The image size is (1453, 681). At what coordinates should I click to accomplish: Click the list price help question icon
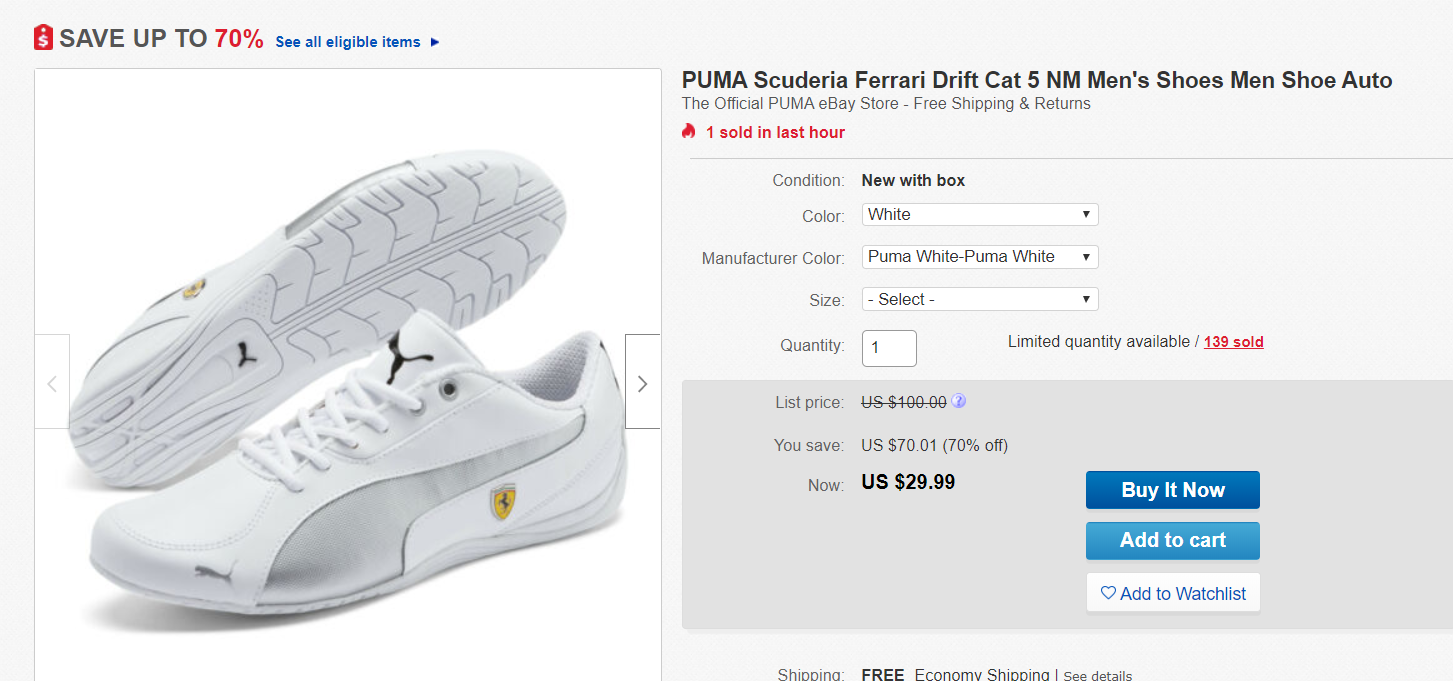click(x=958, y=401)
